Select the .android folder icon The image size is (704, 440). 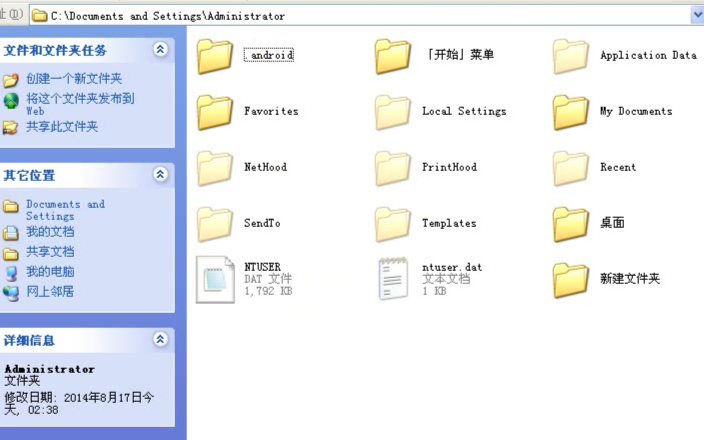coord(215,56)
